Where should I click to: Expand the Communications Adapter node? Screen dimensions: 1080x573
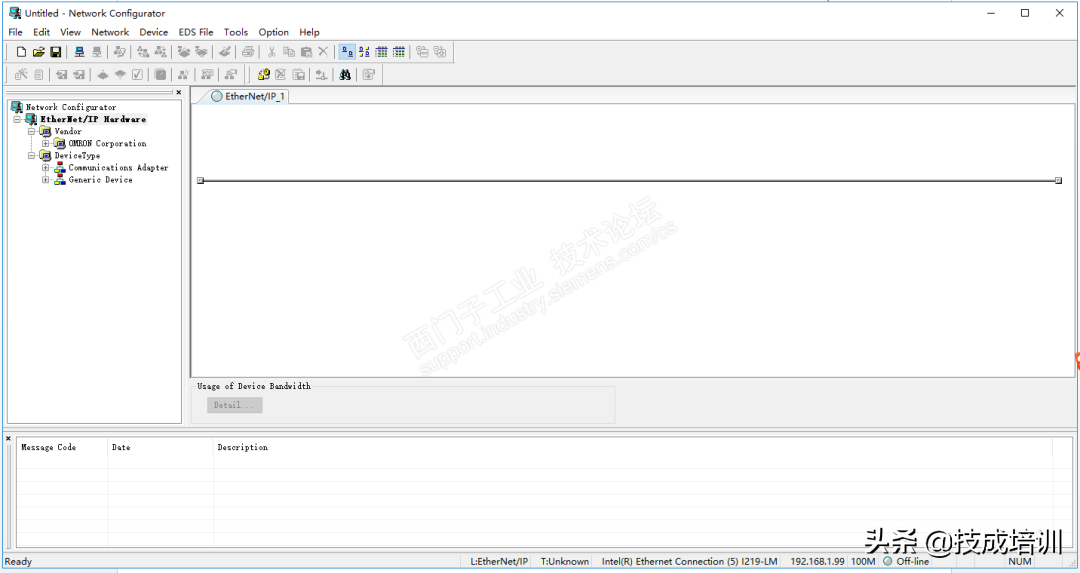[45, 167]
